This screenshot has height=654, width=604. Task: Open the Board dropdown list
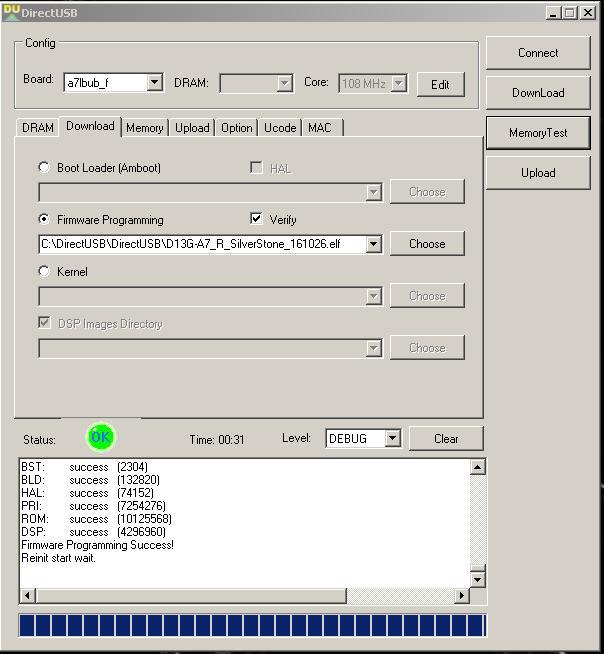[155, 83]
